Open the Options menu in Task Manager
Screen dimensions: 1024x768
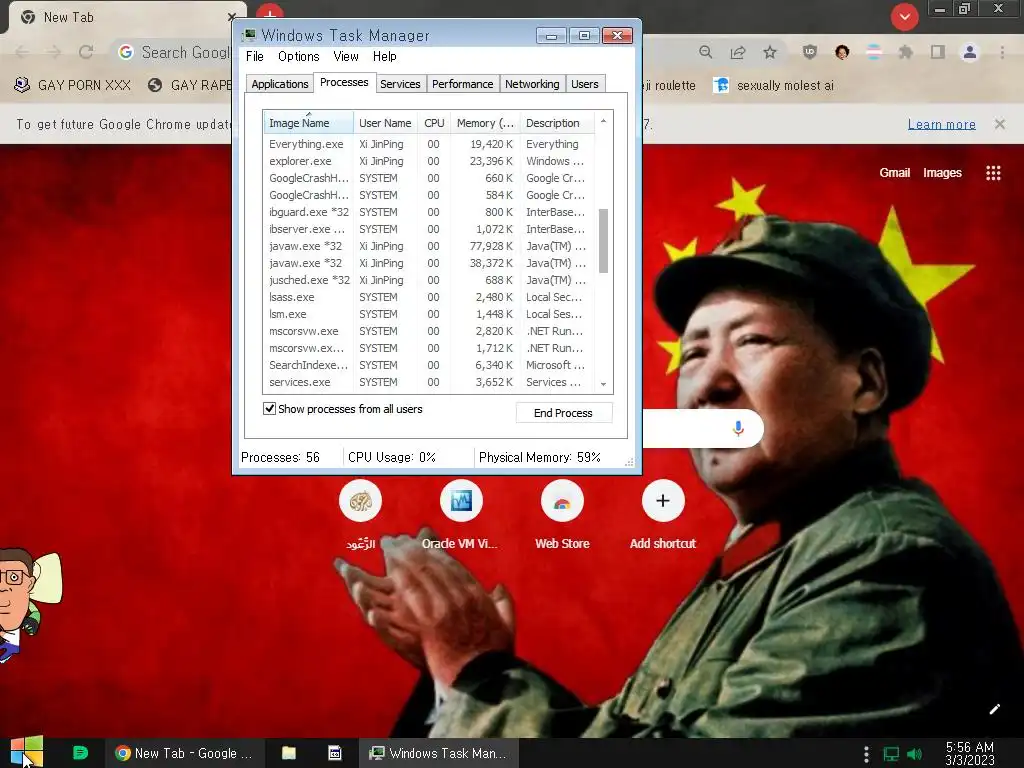click(298, 57)
